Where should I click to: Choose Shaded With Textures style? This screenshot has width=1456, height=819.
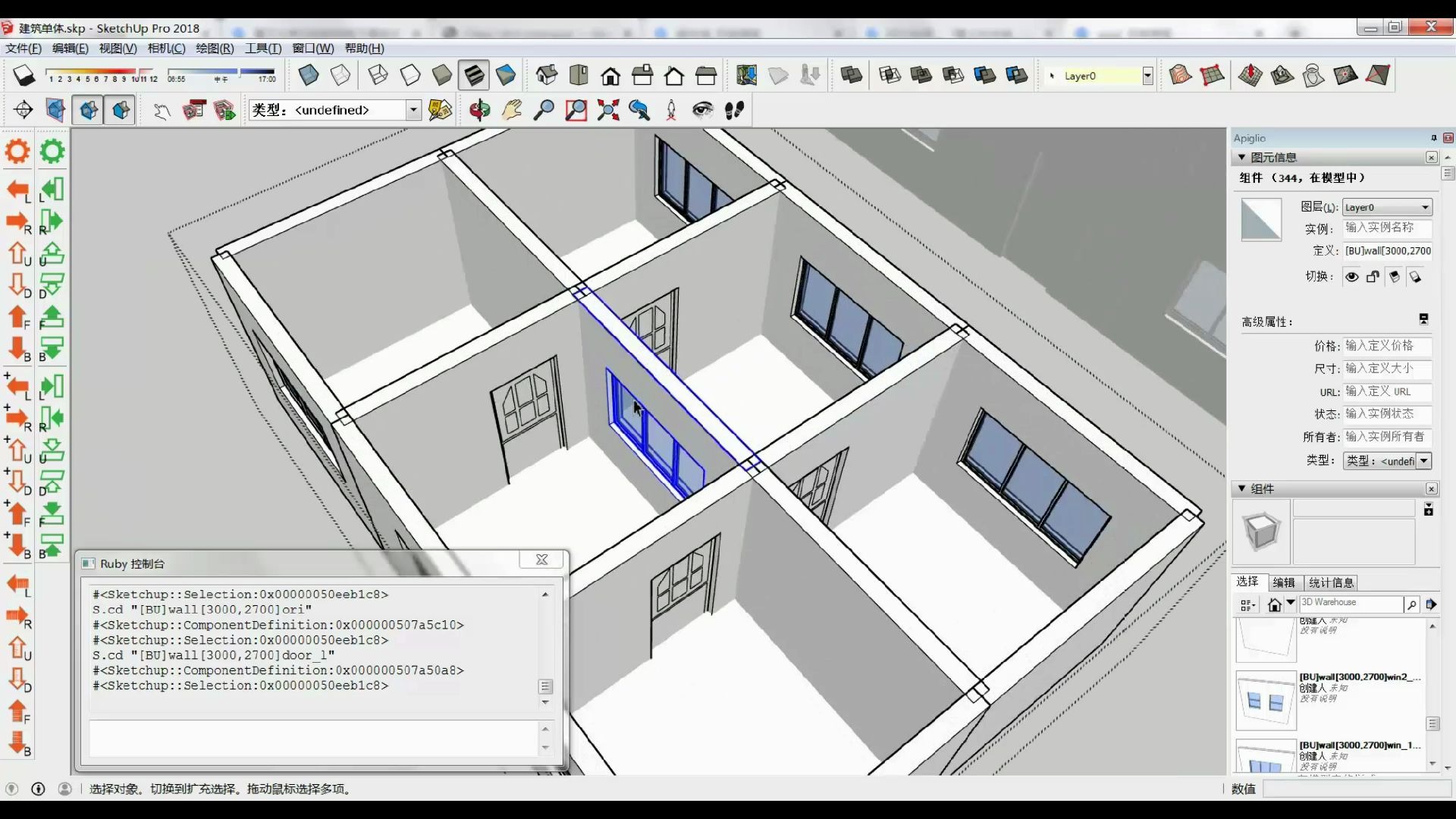point(474,76)
